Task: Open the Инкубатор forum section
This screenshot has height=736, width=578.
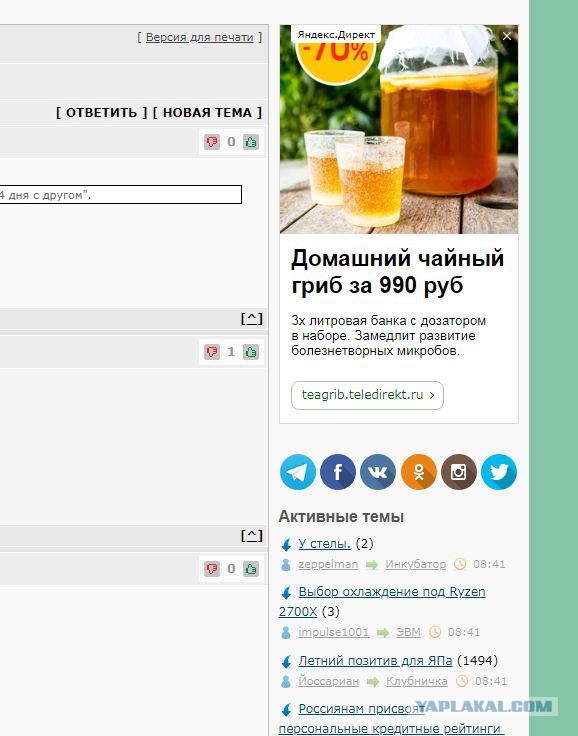Action: pyautogui.click(x=416, y=564)
